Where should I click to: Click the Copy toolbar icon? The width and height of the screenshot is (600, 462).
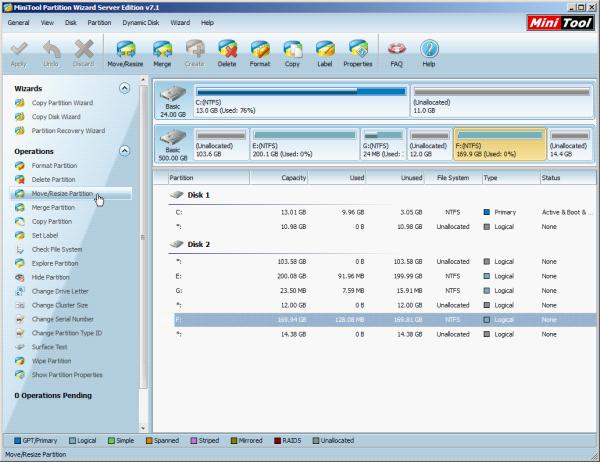(292, 53)
